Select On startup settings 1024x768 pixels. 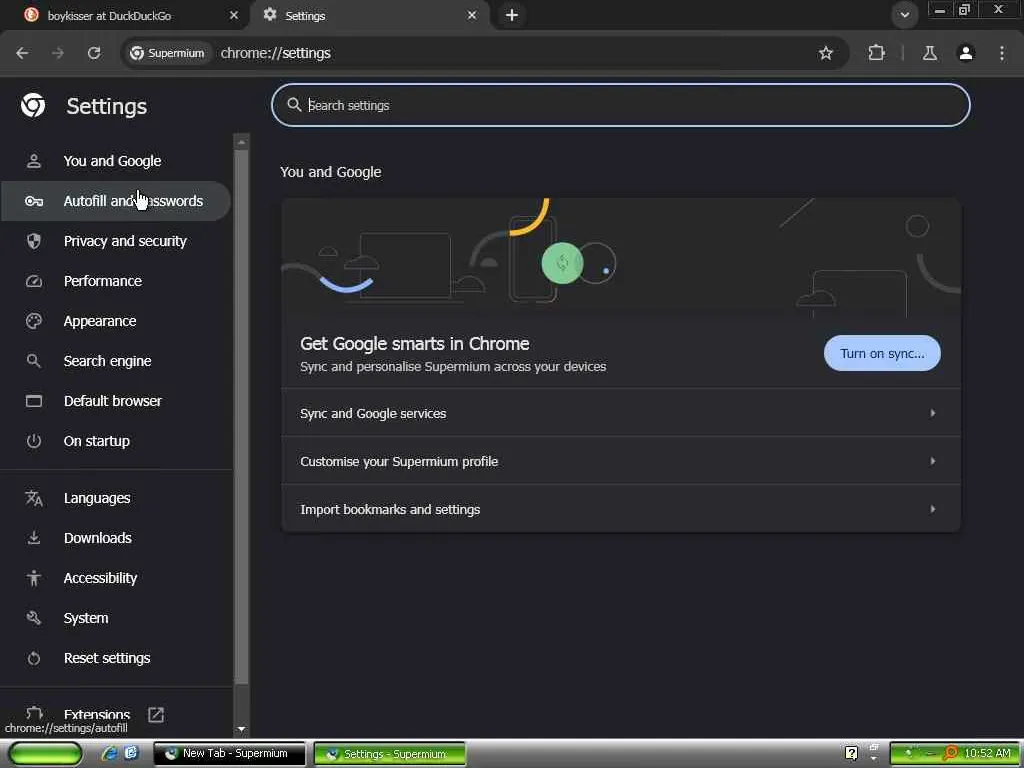click(x=116, y=441)
